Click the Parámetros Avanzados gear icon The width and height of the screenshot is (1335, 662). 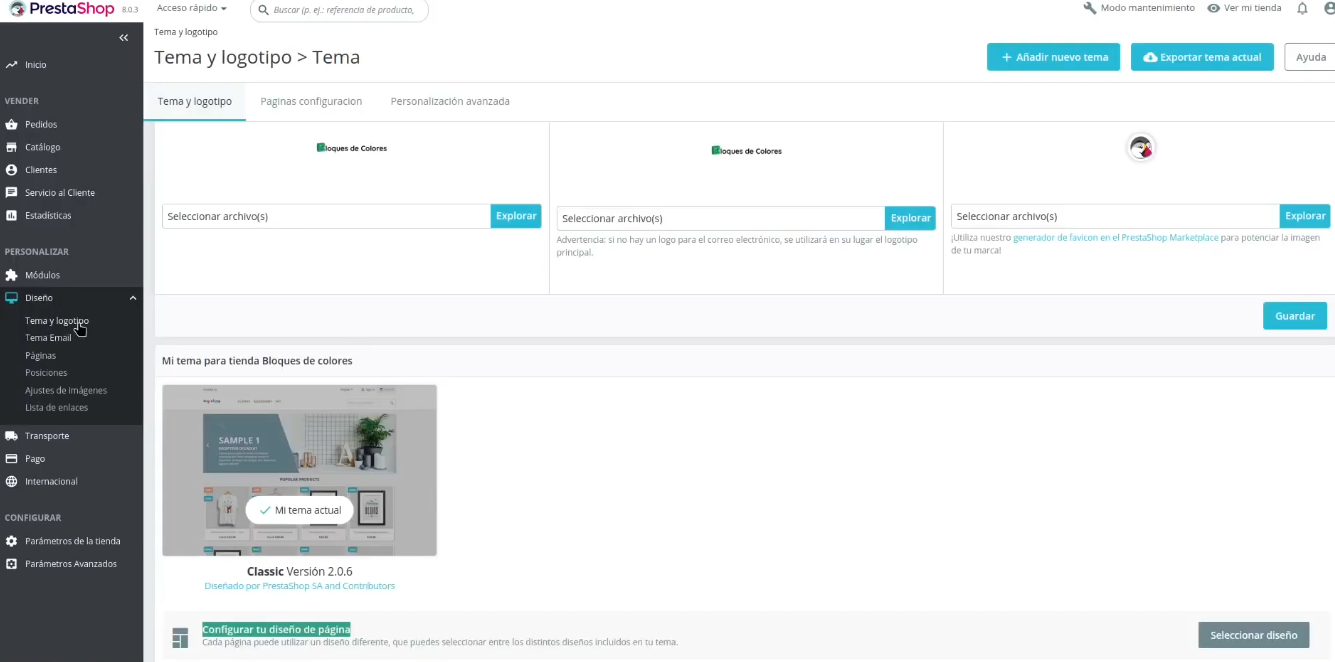[x=11, y=564]
